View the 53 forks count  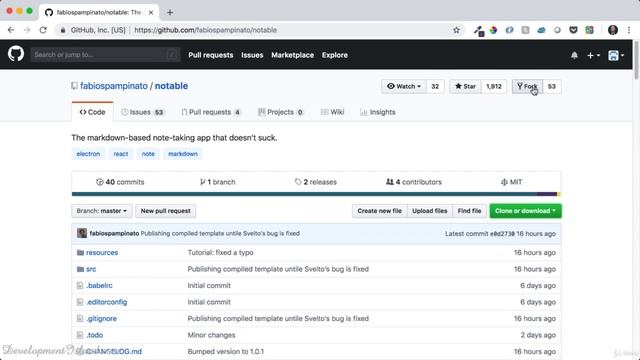coord(551,87)
